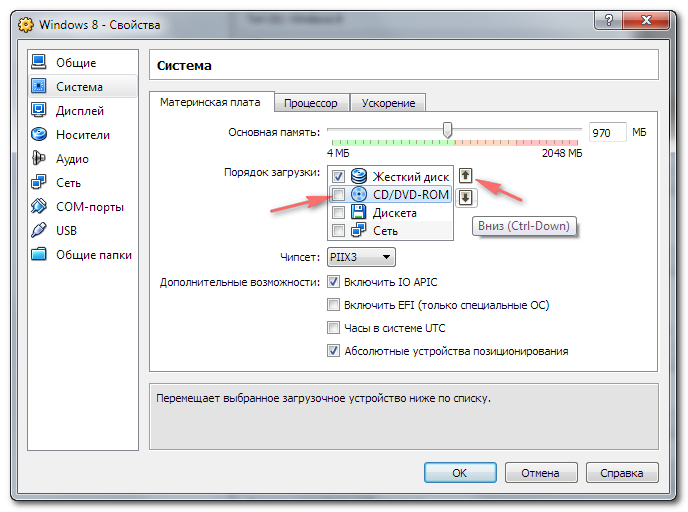The height and width of the screenshot is (512, 688).
Task: Click the Система chip icon
Action: 39,86
